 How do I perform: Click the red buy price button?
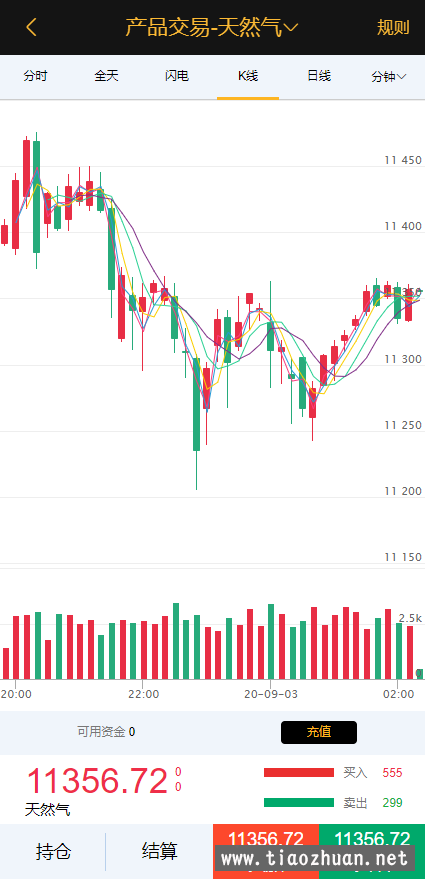266,852
